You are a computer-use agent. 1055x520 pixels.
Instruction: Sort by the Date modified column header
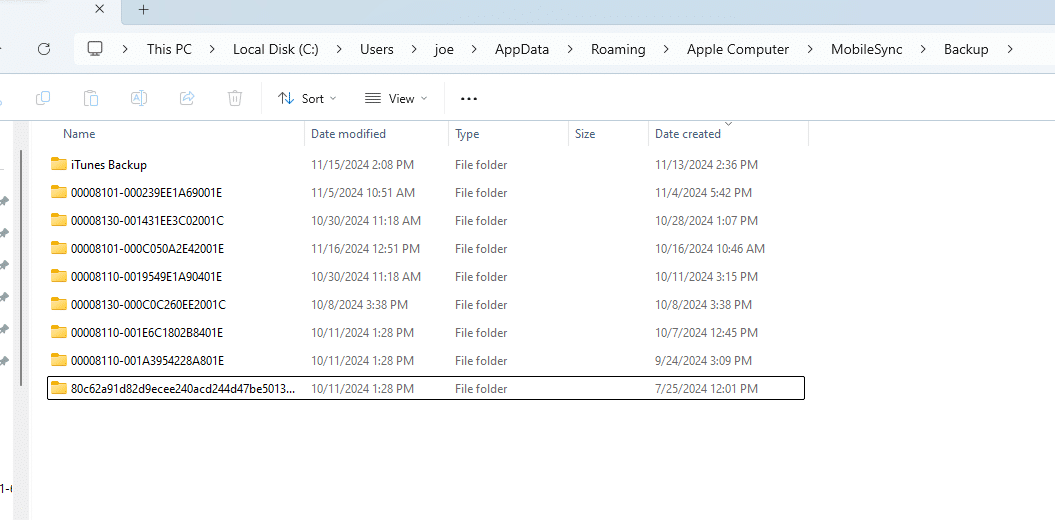(348, 134)
